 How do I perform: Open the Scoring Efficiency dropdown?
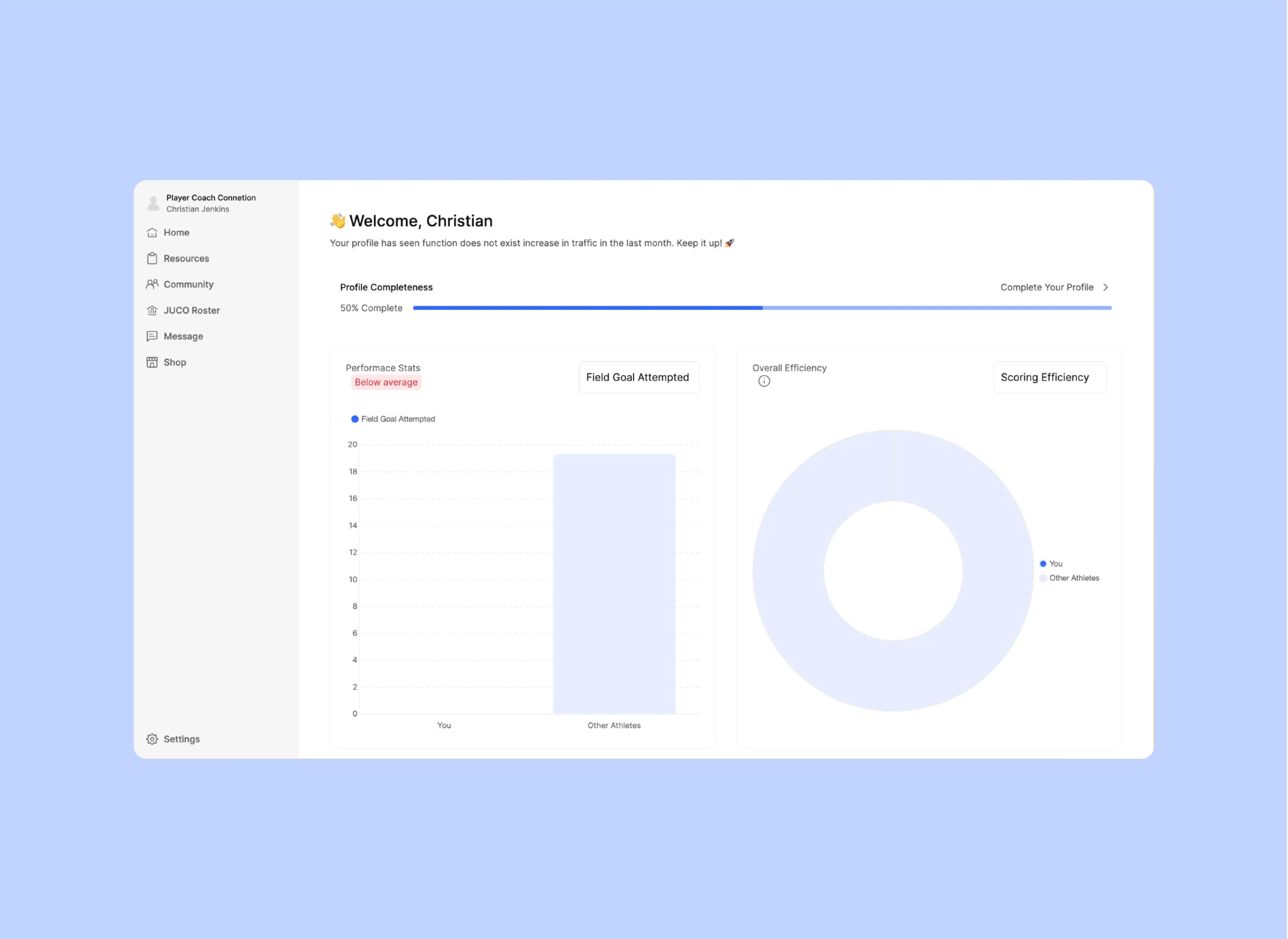pyautogui.click(x=1049, y=377)
